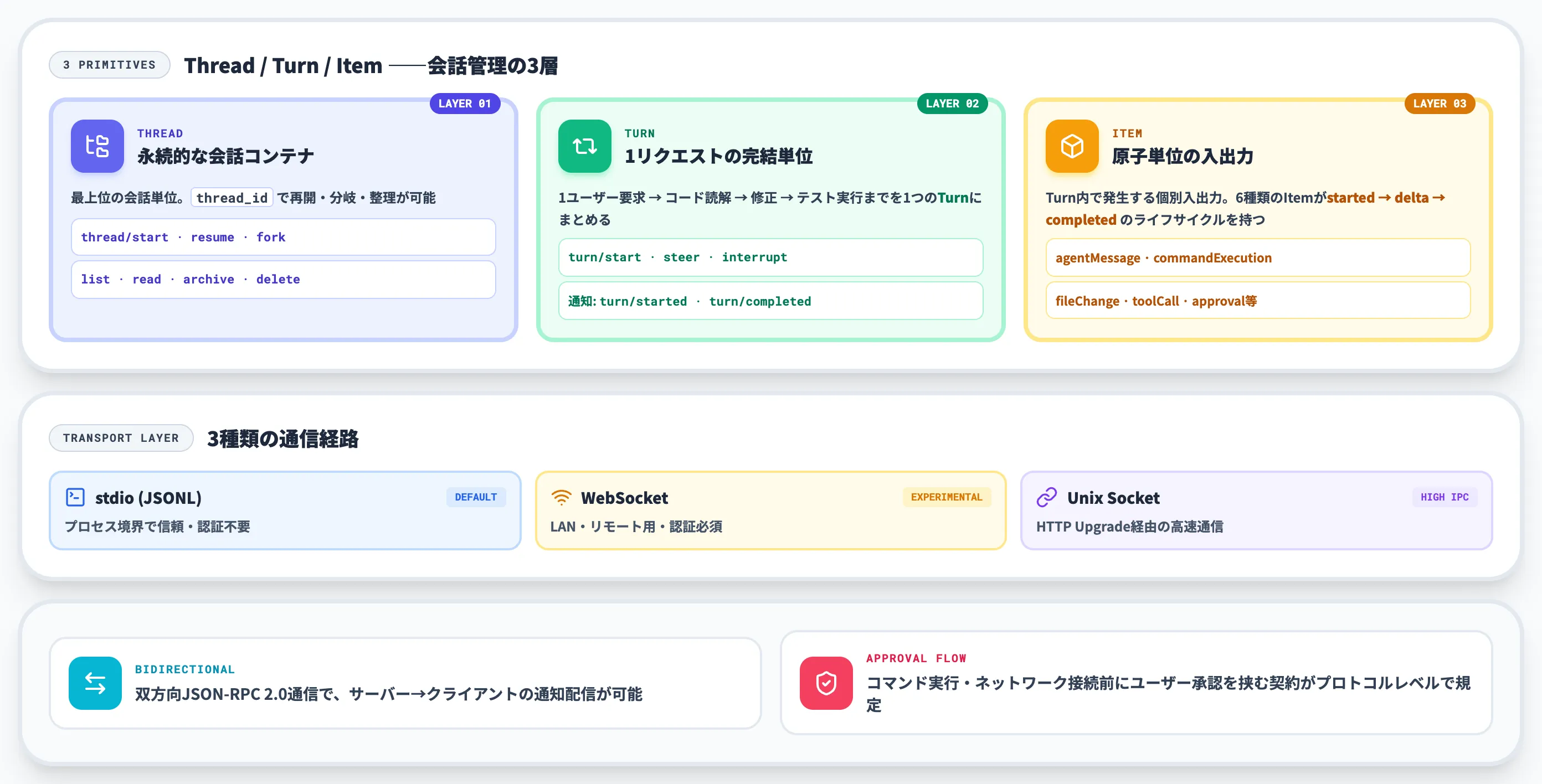1542x784 pixels.
Task: Click the ITEM small label
Action: 1127,133
